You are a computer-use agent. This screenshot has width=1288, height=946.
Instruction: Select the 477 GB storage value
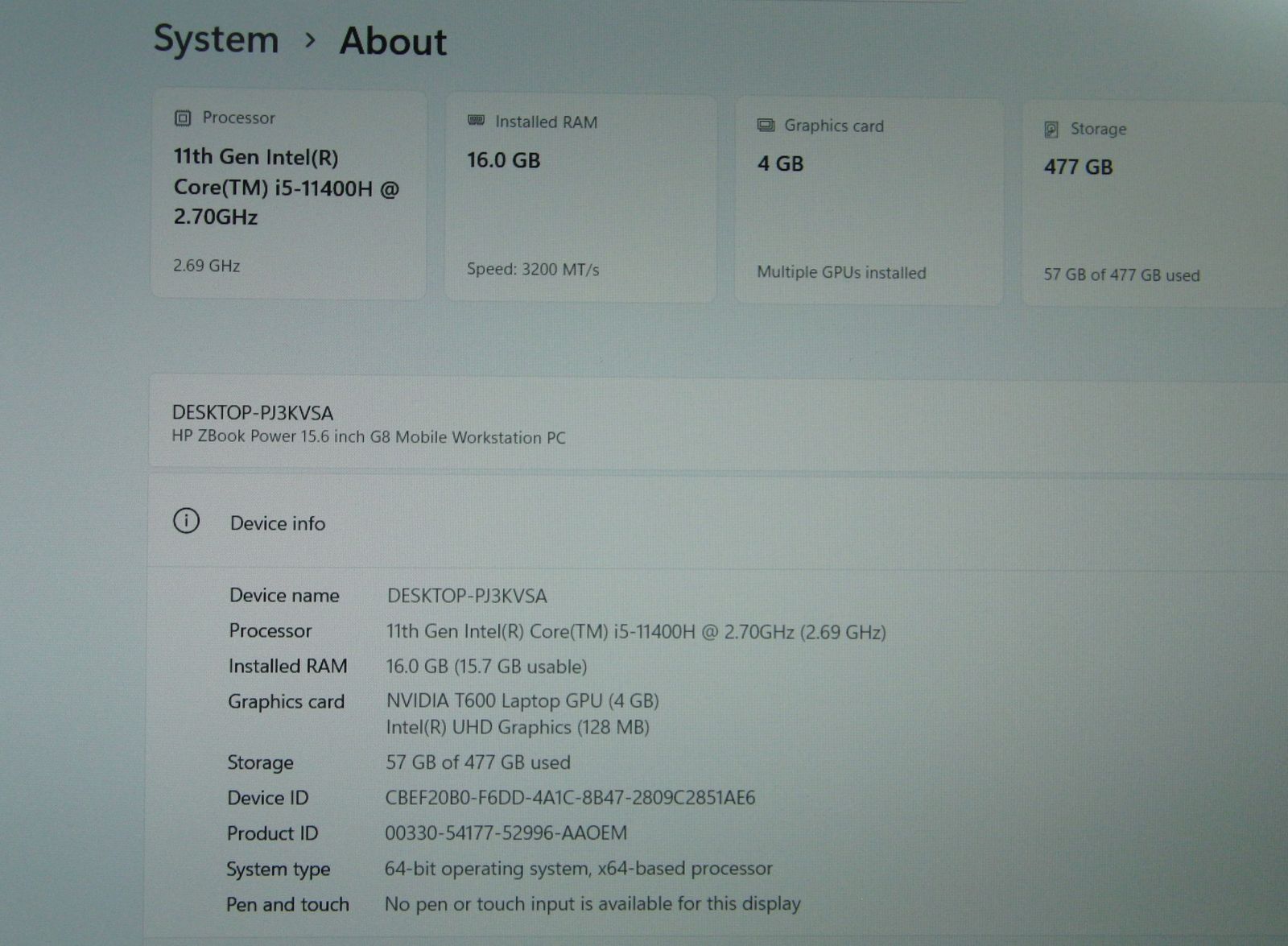click(x=1078, y=167)
